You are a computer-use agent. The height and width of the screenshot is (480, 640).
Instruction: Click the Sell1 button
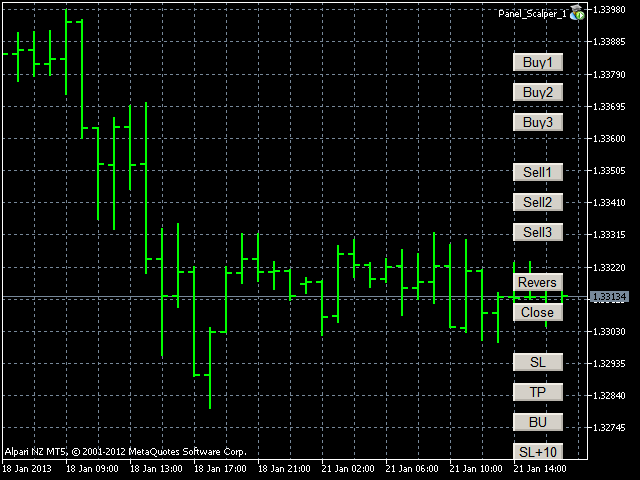click(538, 172)
